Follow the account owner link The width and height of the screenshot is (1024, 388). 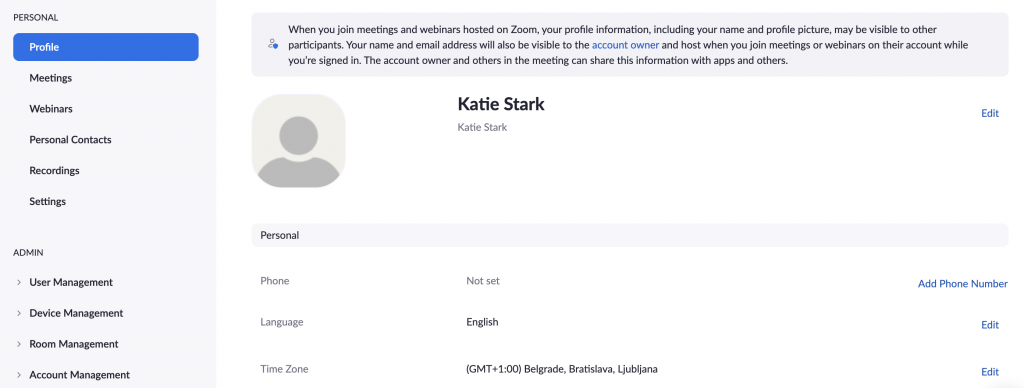click(626, 45)
